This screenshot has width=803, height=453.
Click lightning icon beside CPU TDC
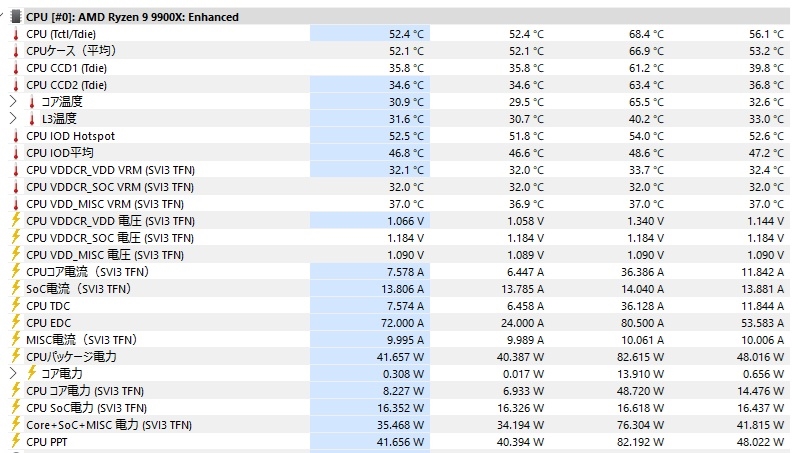15,306
